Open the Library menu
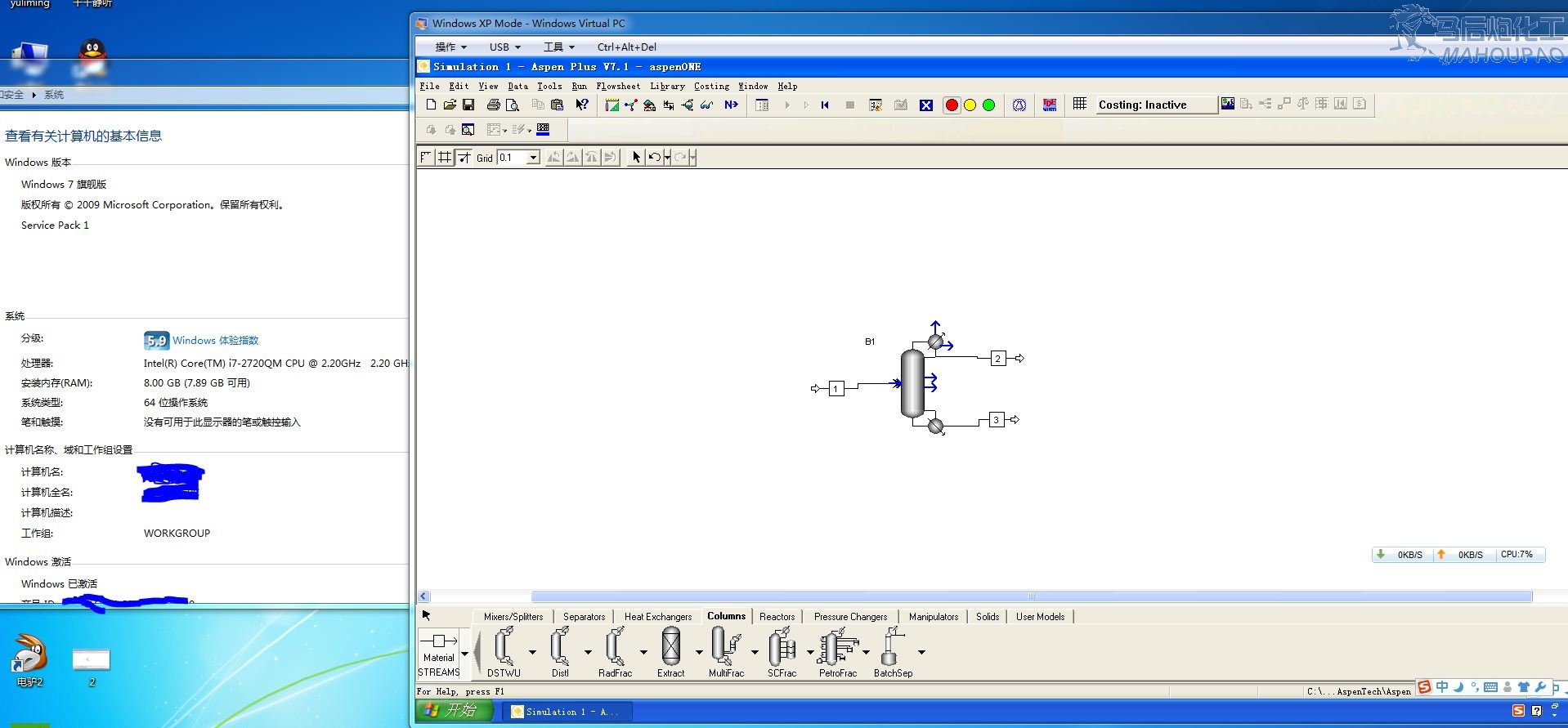 [x=667, y=86]
